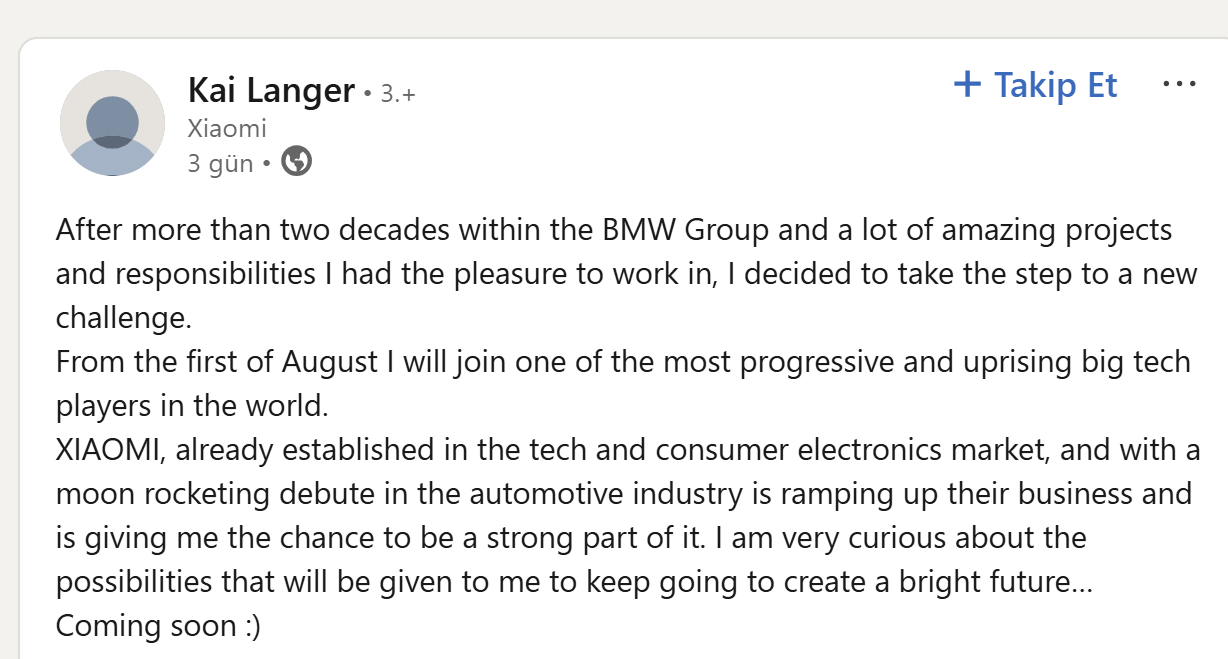
Task: Click the line starting 'possibilities that will be given'
Action: click(x=573, y=582)
